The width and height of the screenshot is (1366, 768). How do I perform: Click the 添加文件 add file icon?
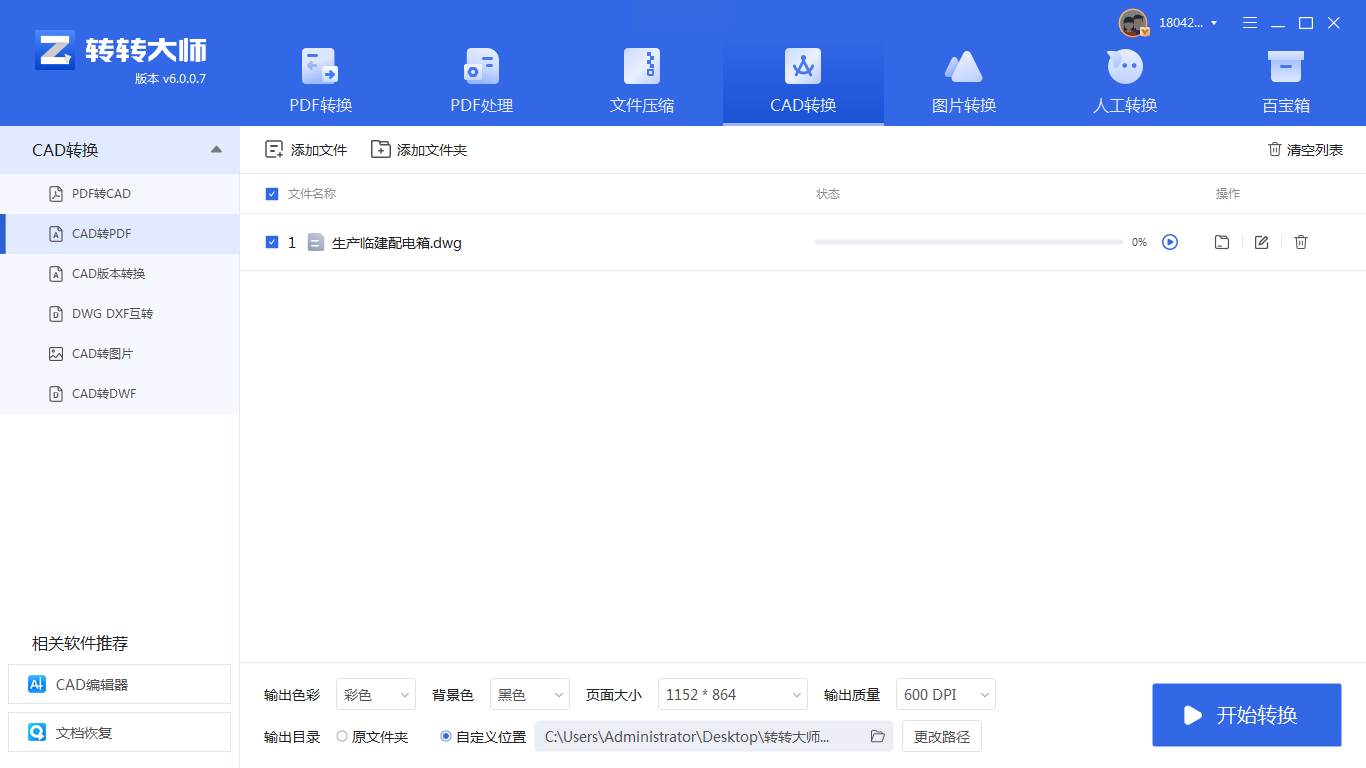pyautogui.click(x=274, y=150)
